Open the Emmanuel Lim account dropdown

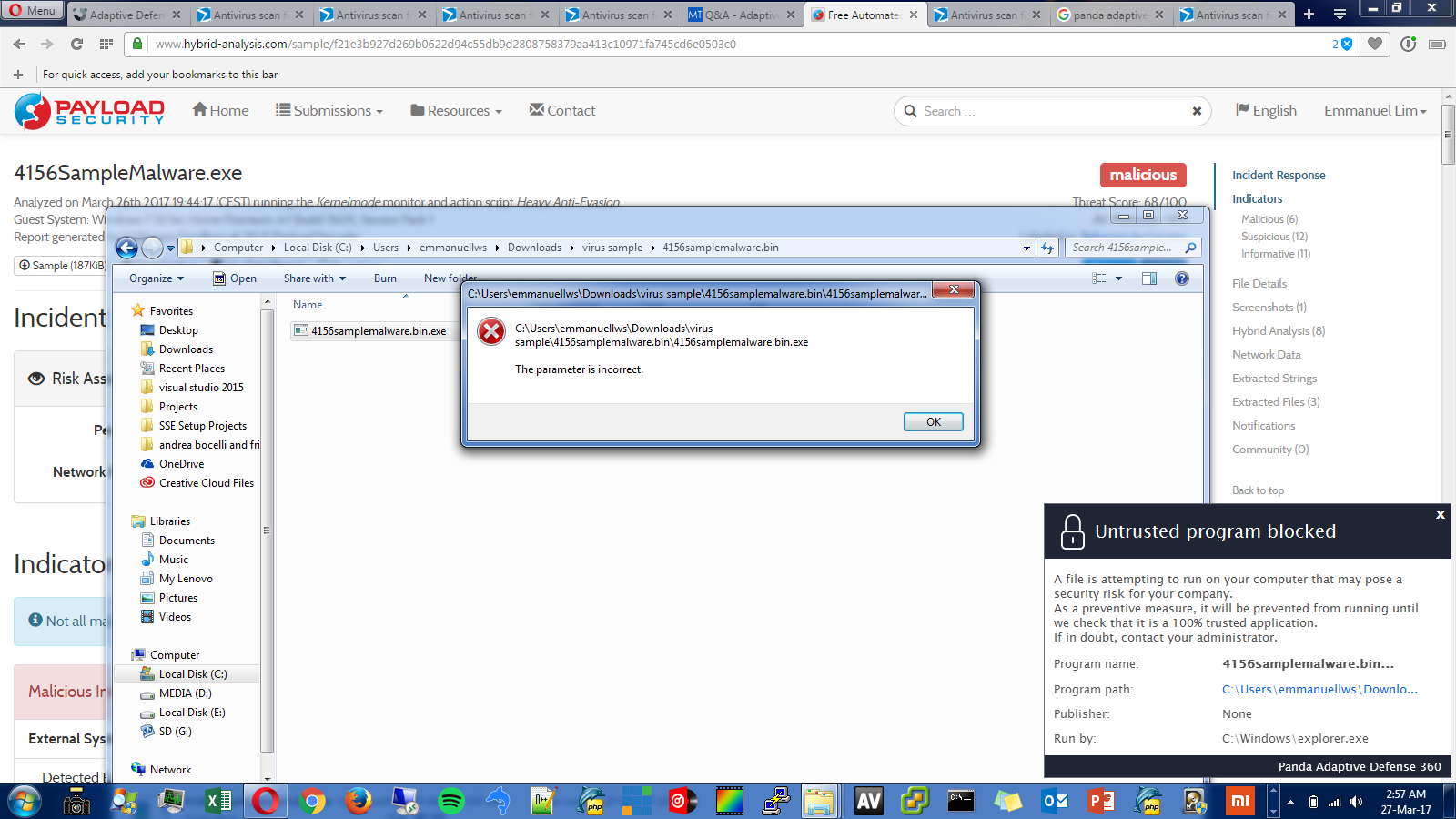(1375, 110)
